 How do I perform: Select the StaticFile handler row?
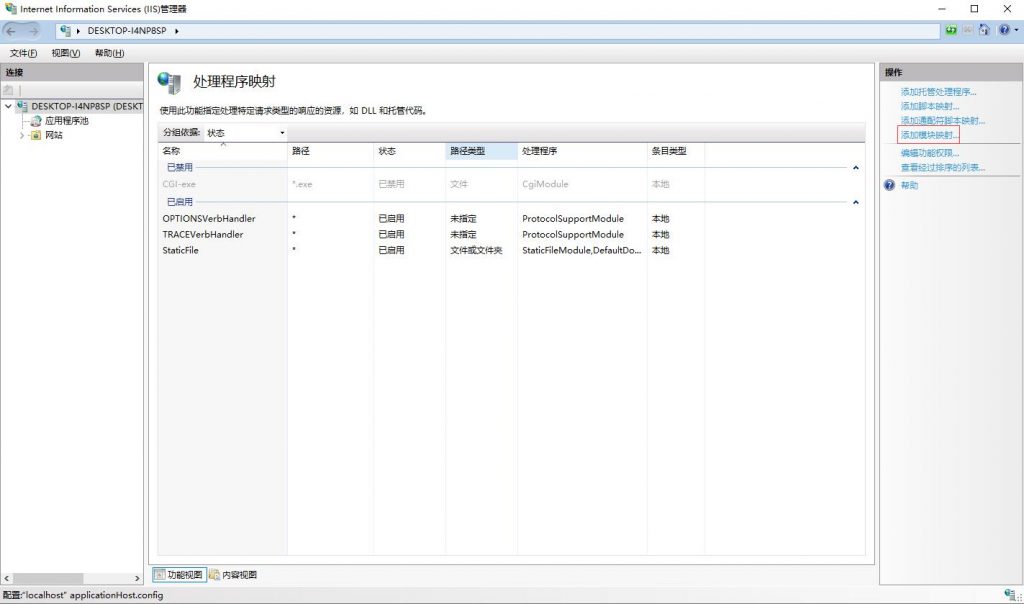[511, 250]
